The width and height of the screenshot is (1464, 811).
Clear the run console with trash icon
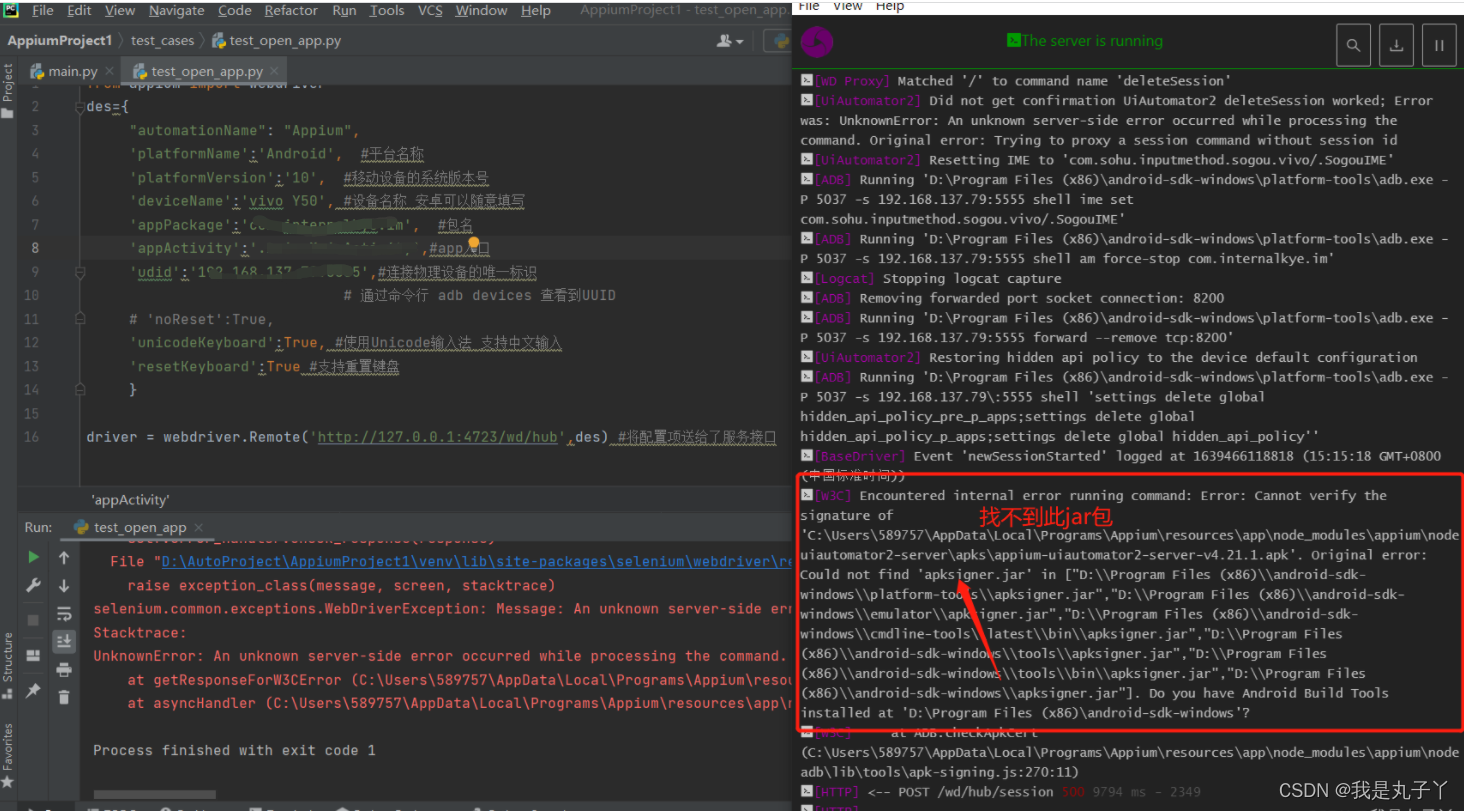point(64,696)
